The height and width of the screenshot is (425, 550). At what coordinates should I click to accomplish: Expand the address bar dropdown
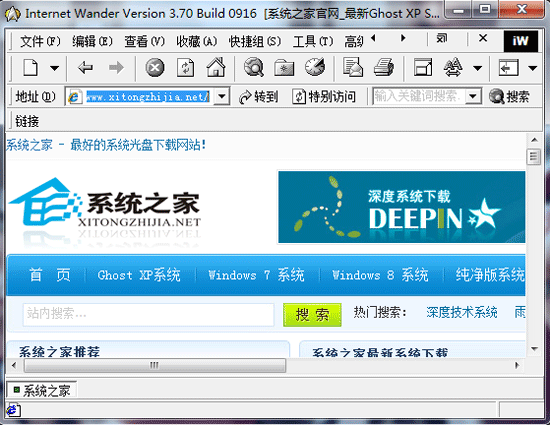coord(222,96)
